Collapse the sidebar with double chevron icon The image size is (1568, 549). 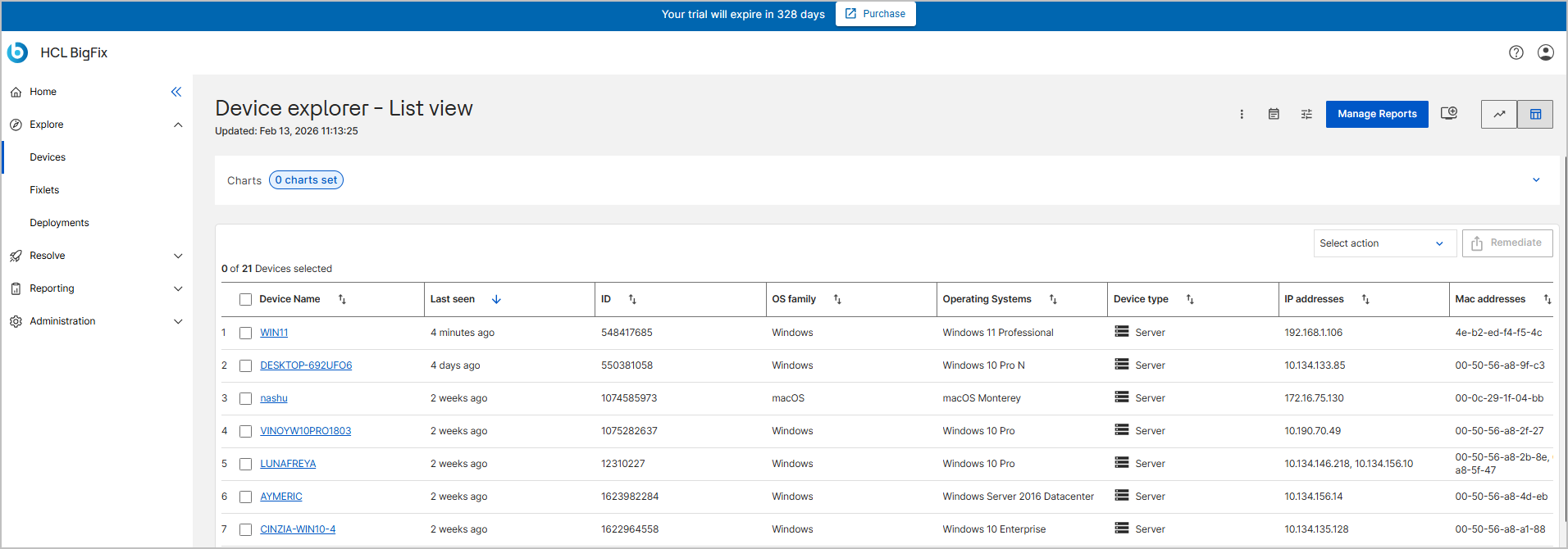tap(175, 92)
